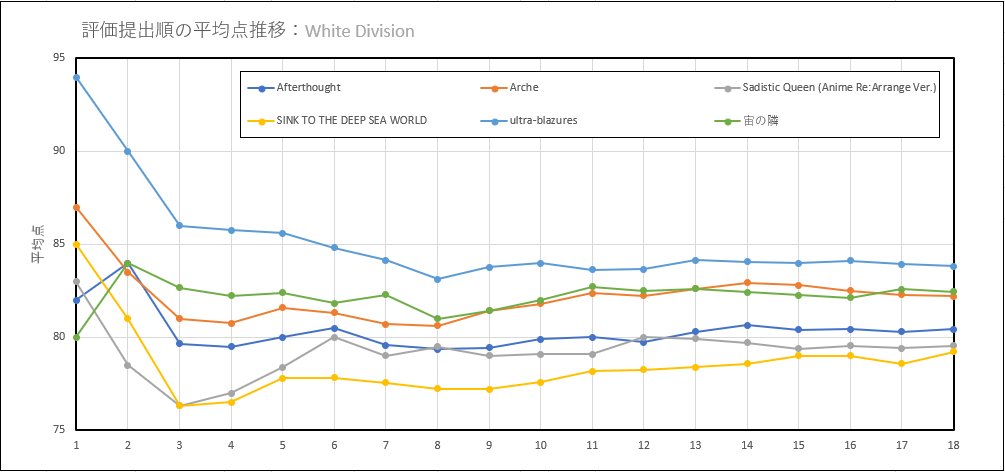The height and width of the screenshot is (472, 1005).
Task: Click green 宙の隣 data point at submission 3
Action: pyautogui.click(x=179, y=287)
